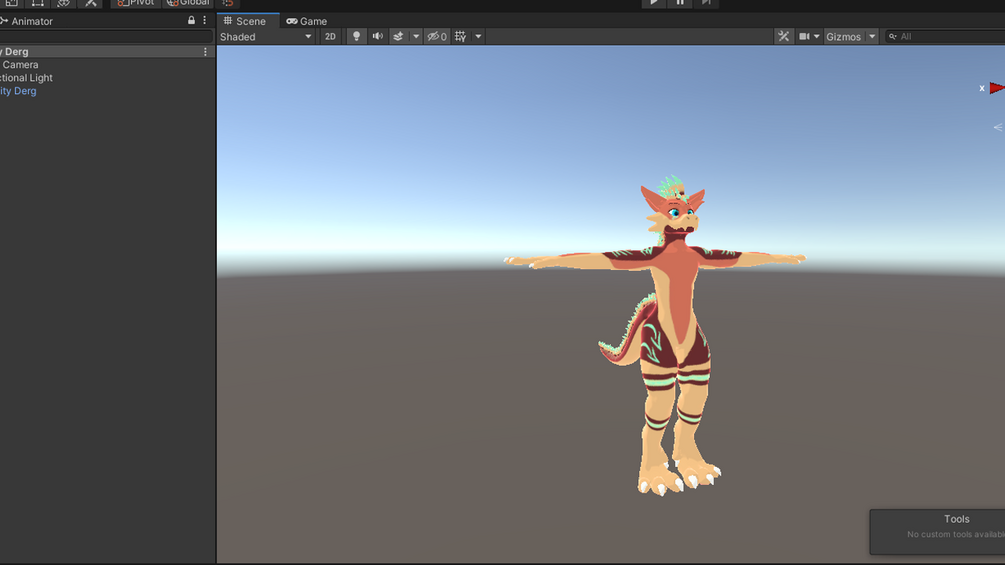Open the Animator panel tab
Screen dimensions: 1005x565
tap(27, 21)
